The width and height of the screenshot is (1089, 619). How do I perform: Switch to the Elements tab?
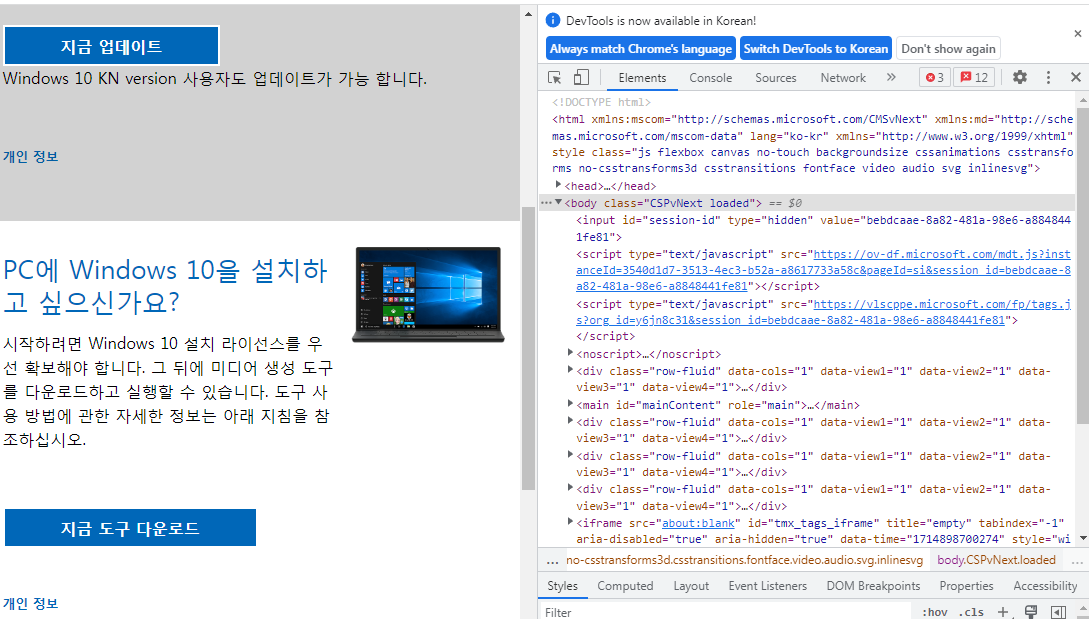coord(642,78)
